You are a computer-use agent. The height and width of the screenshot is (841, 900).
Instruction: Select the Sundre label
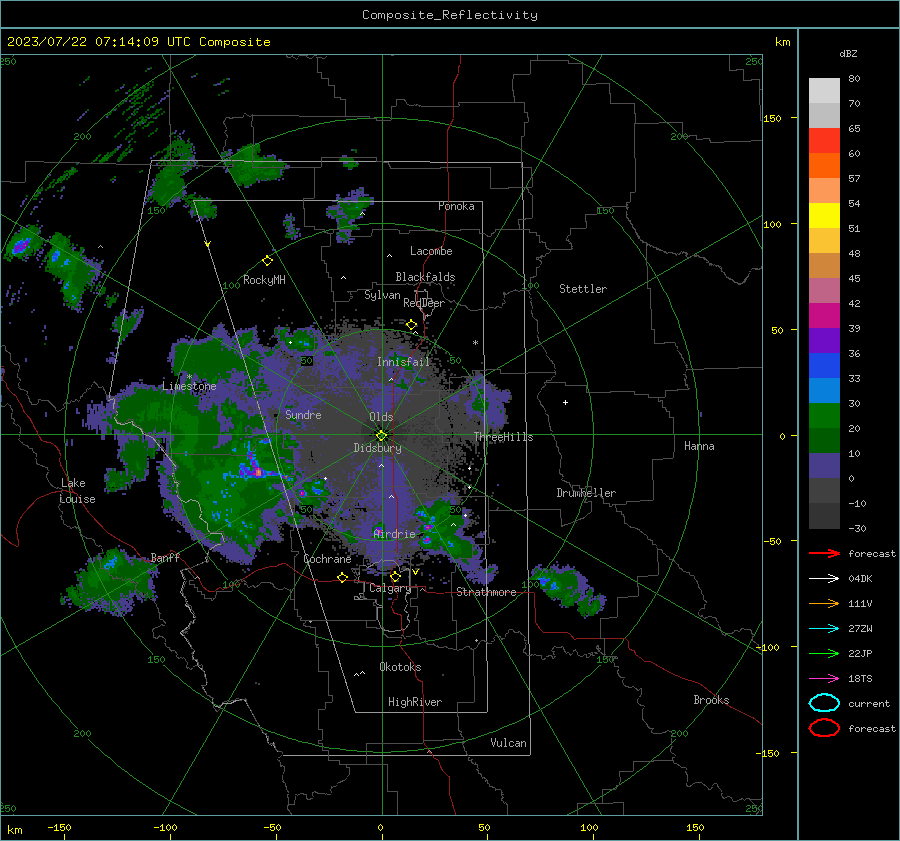(303, 414)
